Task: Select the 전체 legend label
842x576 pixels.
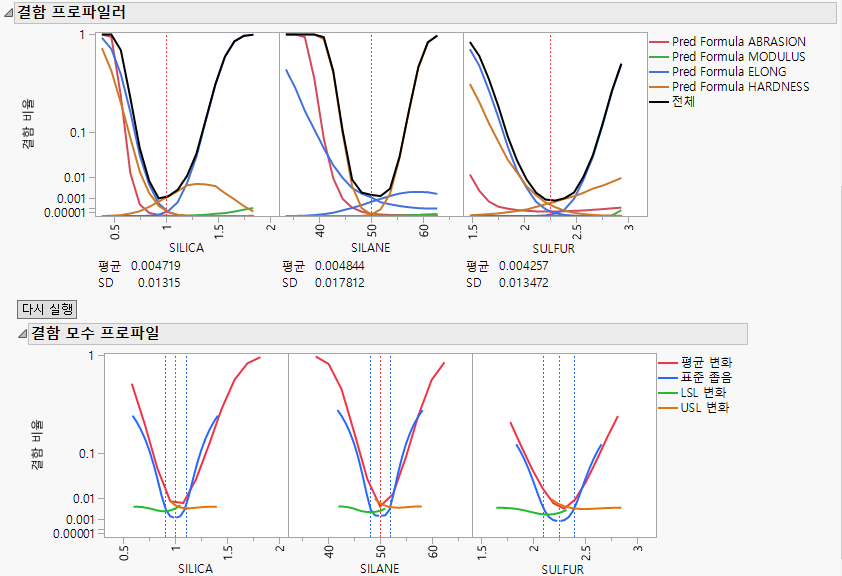Action: pos(683,101)
